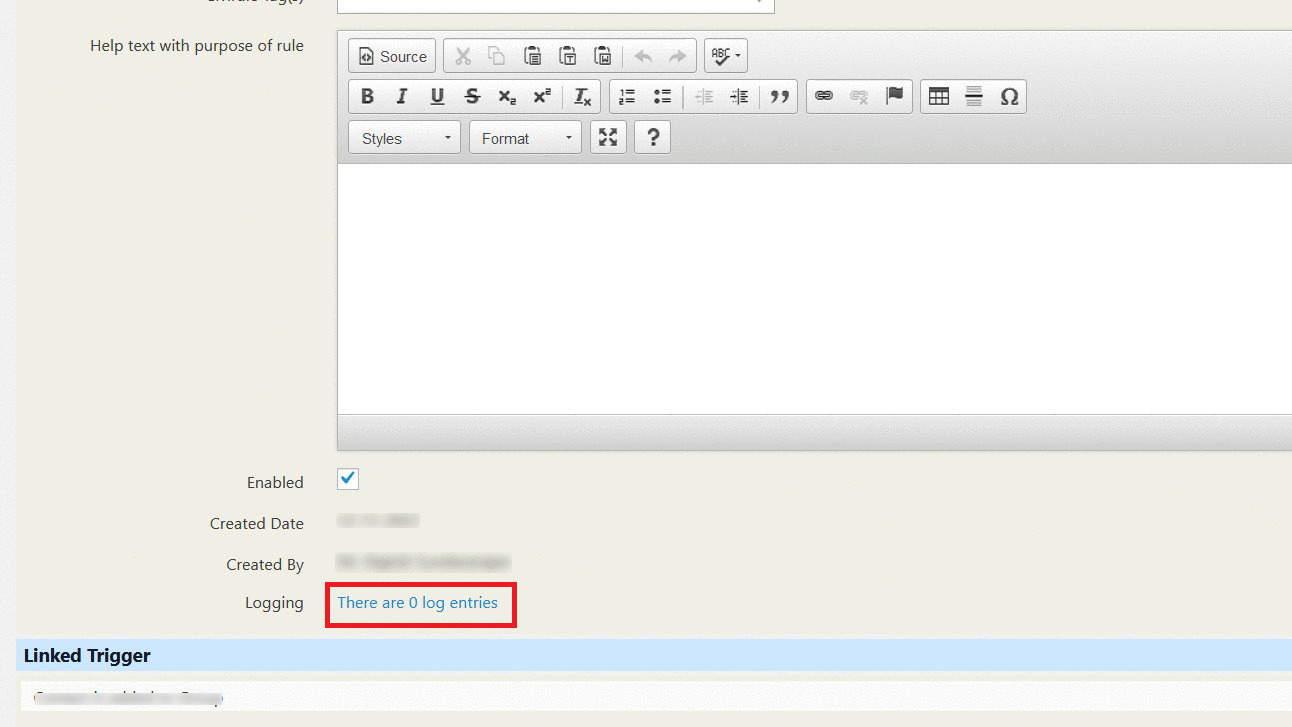1292x727 pixels.
Task: Open the spell check ABC dropdown
Action: [x=726, y=57]
